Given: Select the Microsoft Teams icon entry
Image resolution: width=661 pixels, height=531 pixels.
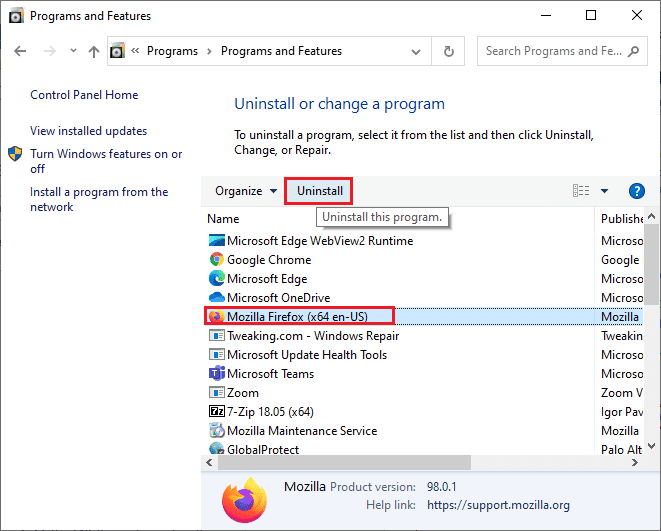Looking at the screenshot, I should point(217,373).
